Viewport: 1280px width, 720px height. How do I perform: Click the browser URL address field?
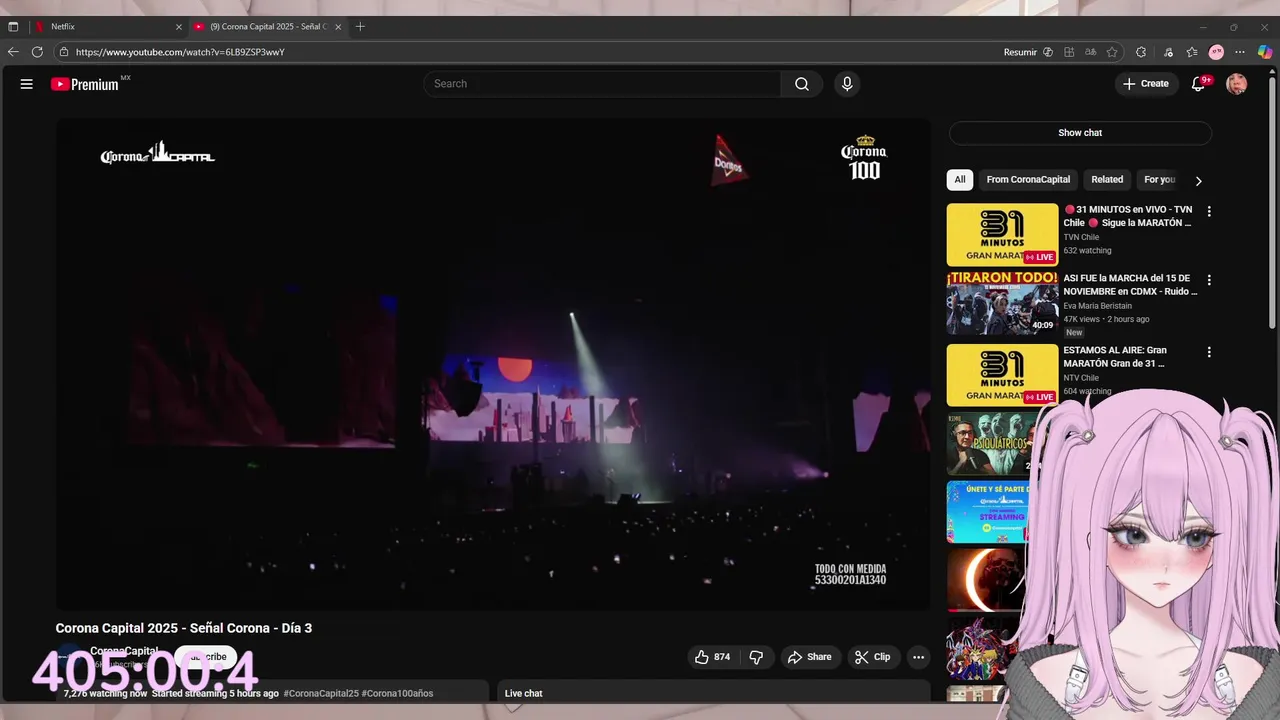pyautogui.click(x=530, y=52)
